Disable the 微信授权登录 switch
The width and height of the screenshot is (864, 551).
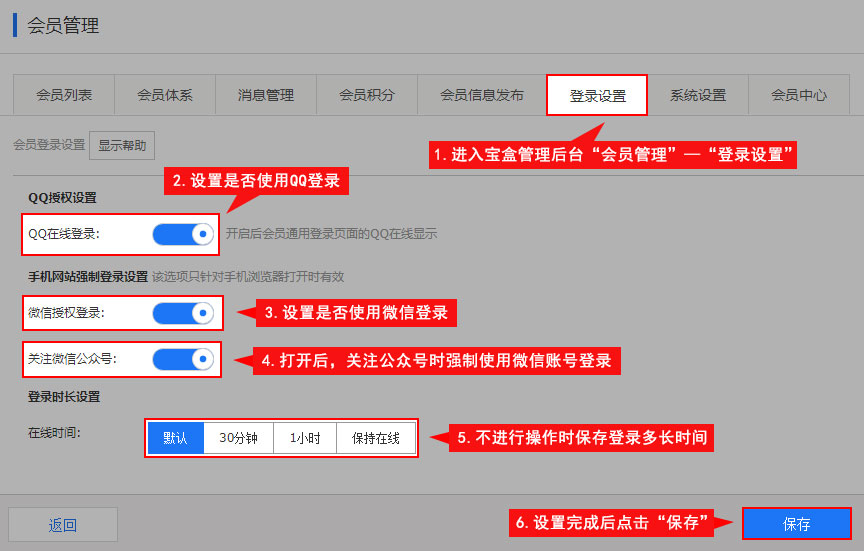(x=183, y=313)
